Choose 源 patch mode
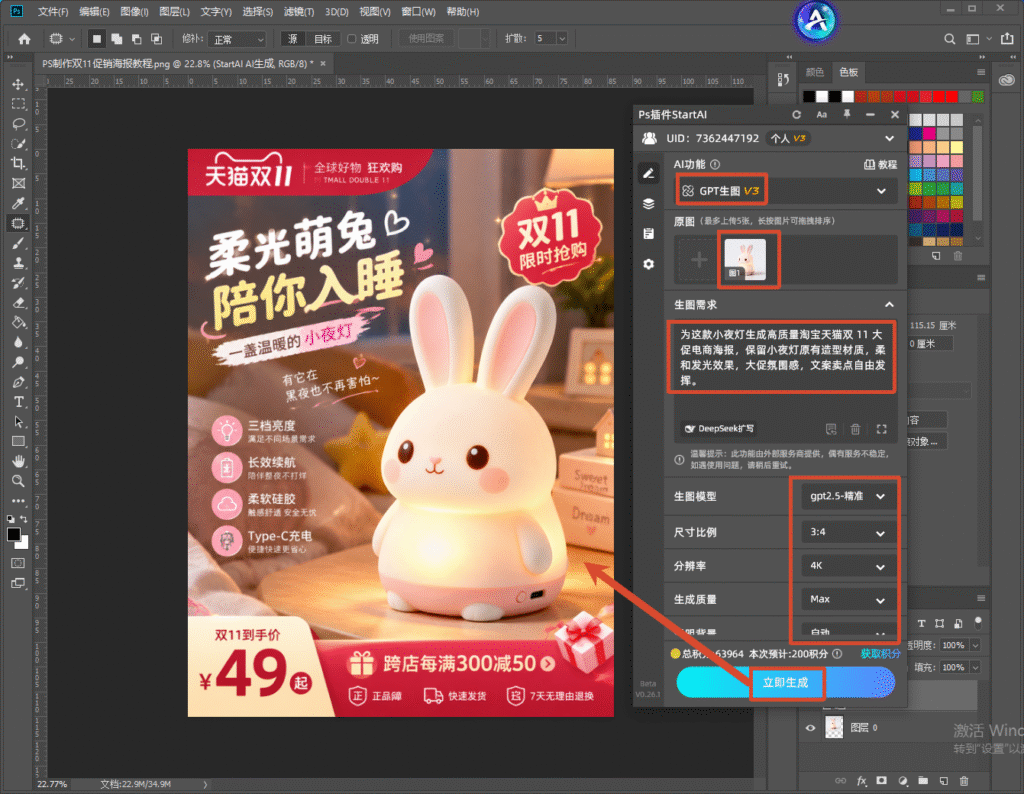 coord(293,39)
